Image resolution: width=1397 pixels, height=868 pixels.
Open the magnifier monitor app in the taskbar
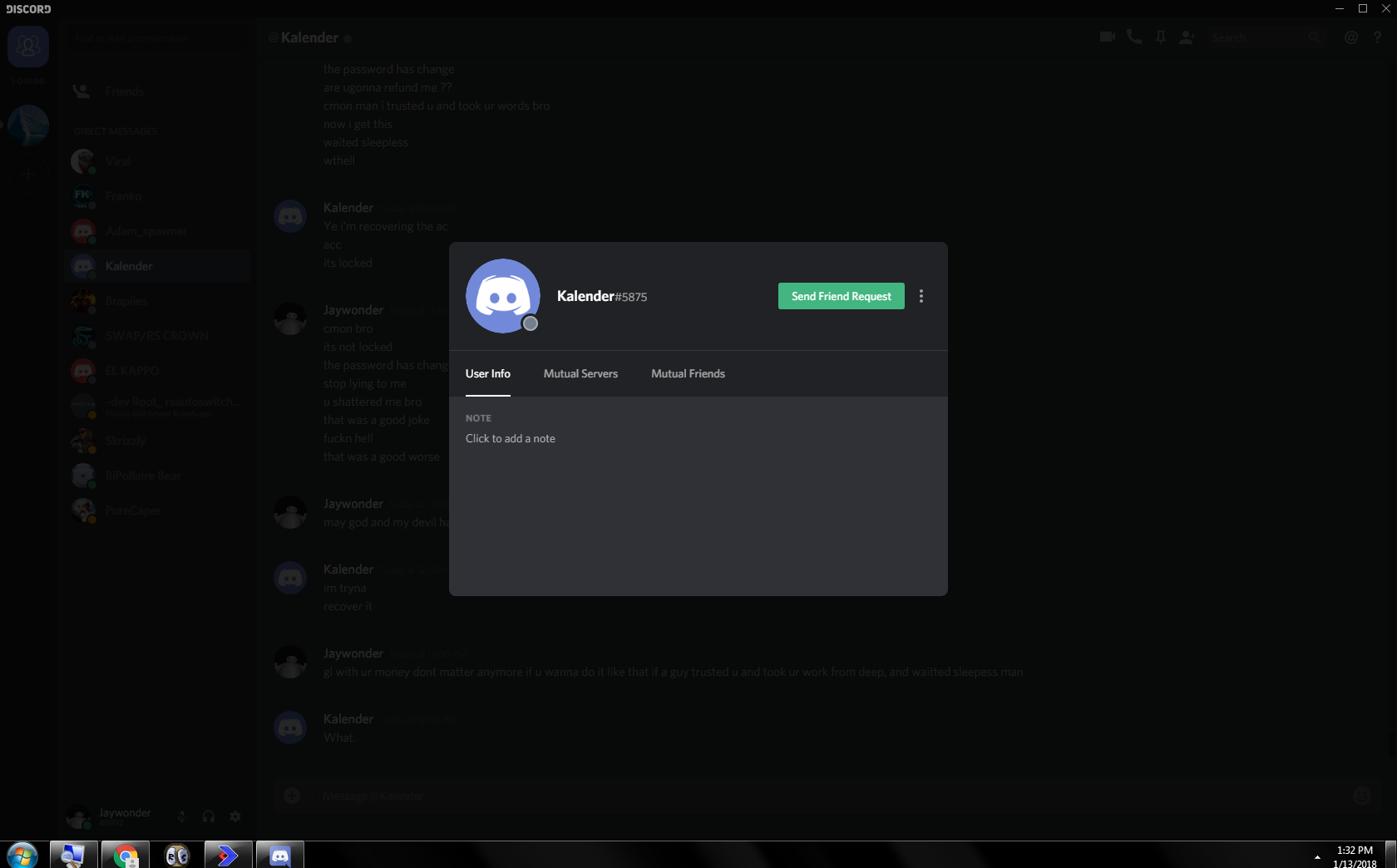click(73, 855)
